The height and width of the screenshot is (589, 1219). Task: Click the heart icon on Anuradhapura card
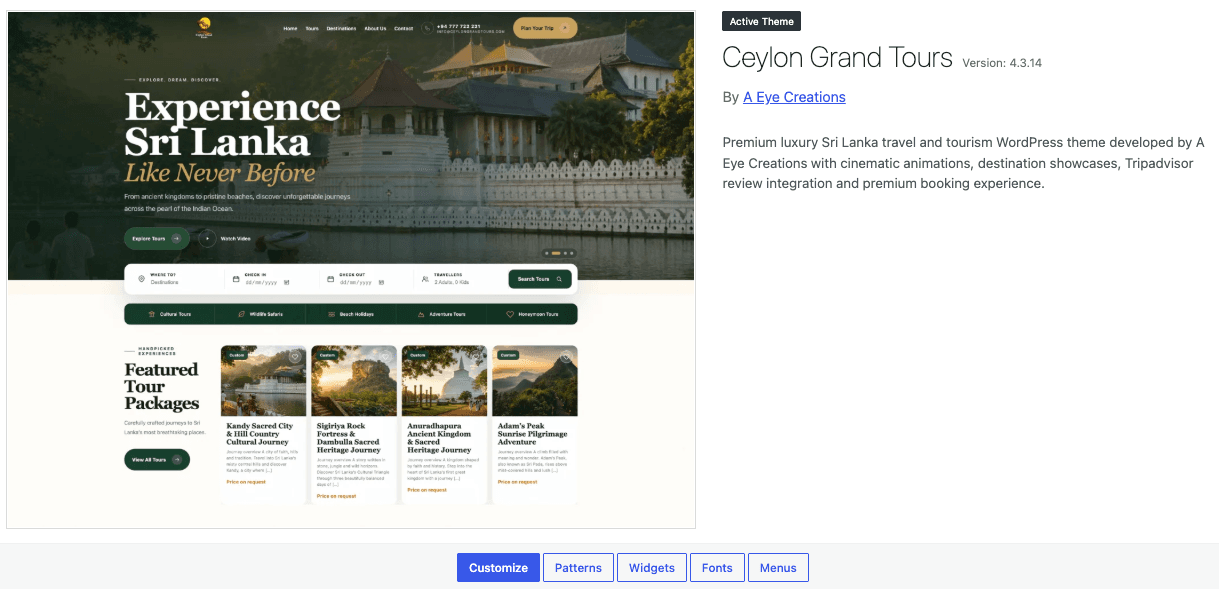point(476,356)
